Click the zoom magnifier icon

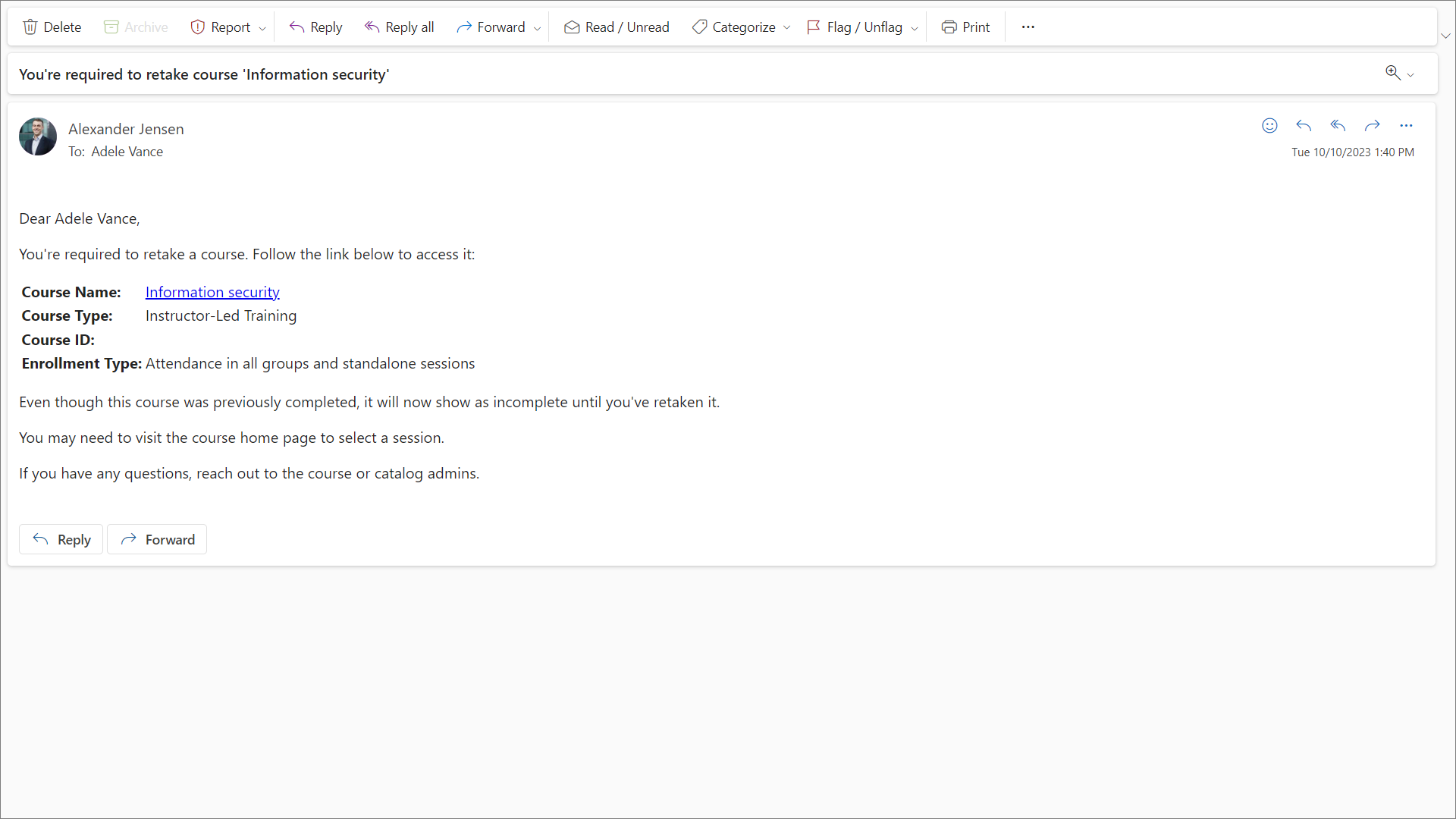click(1392, 73)
